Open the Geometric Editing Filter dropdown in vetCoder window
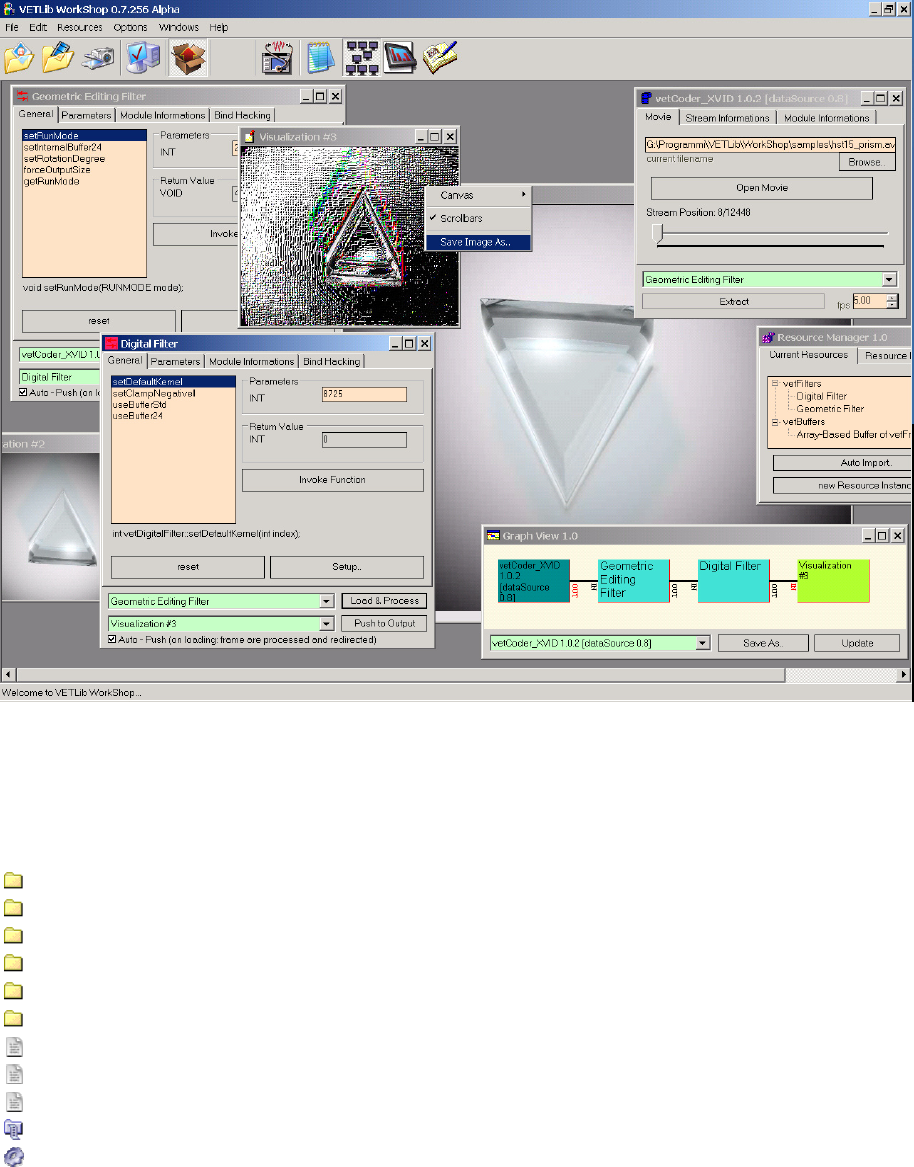The image size is (914, 1167). (x=889, y=280)
